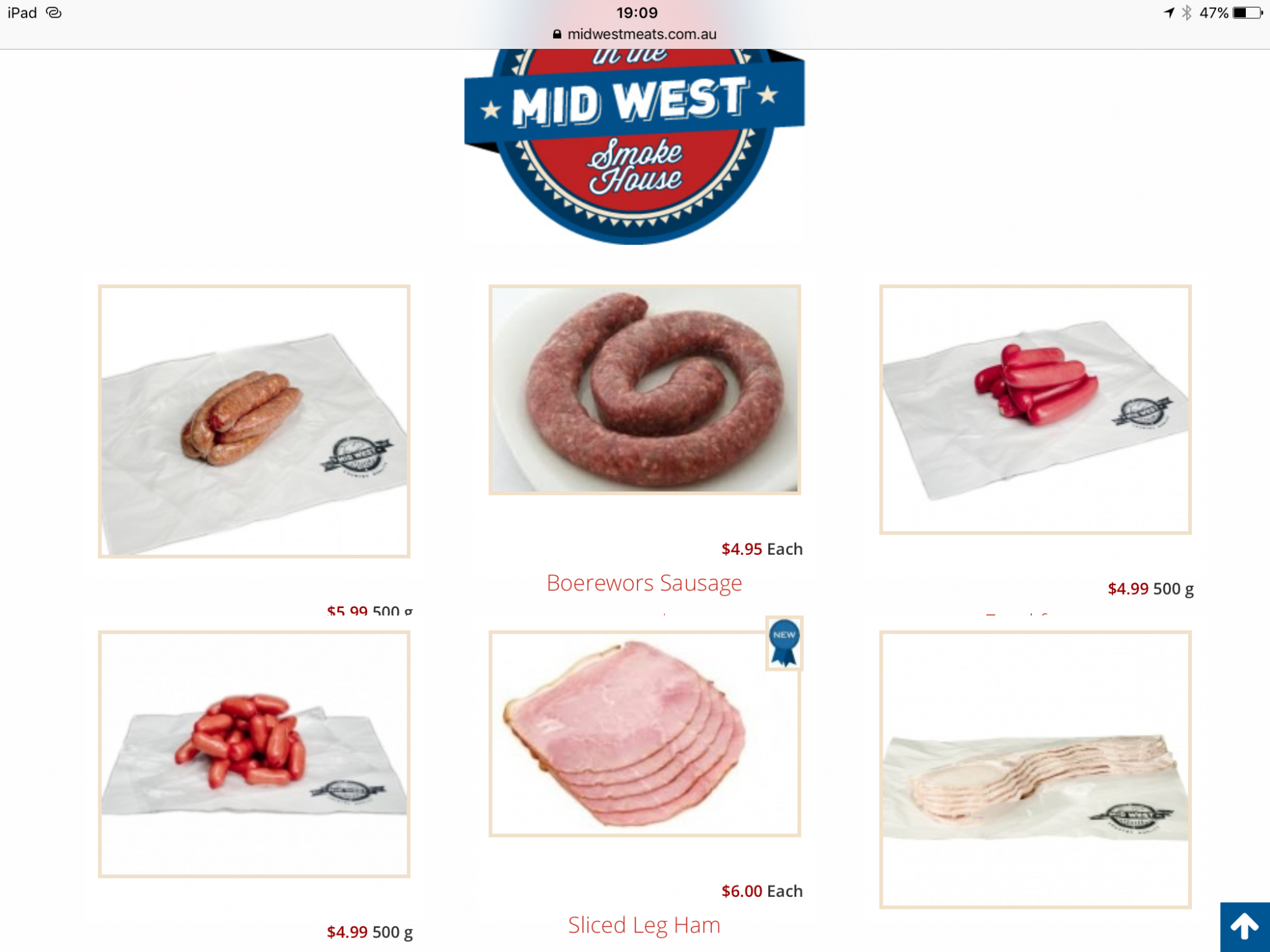This screenshot has width=1270, height=952.
Task: Tap the scroll-to-top arrow button
Action: coord(1245,927)
